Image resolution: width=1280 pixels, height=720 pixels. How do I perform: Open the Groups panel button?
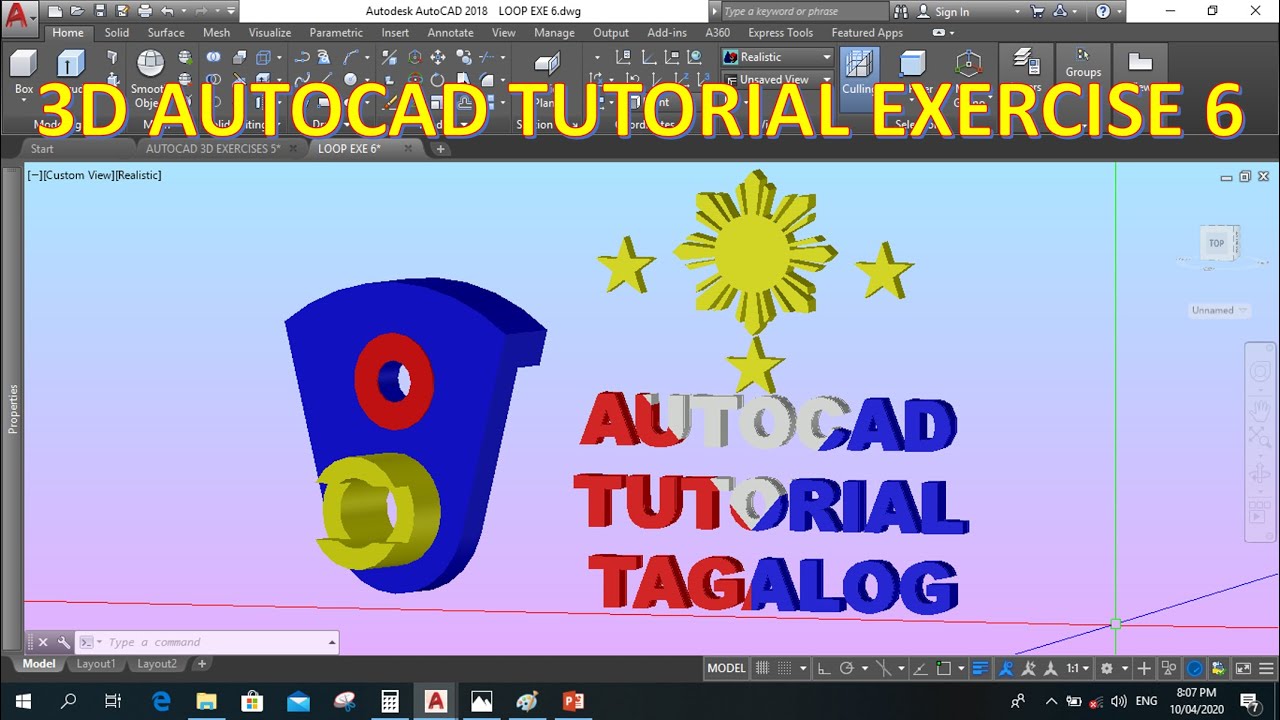click(1083, 63)
